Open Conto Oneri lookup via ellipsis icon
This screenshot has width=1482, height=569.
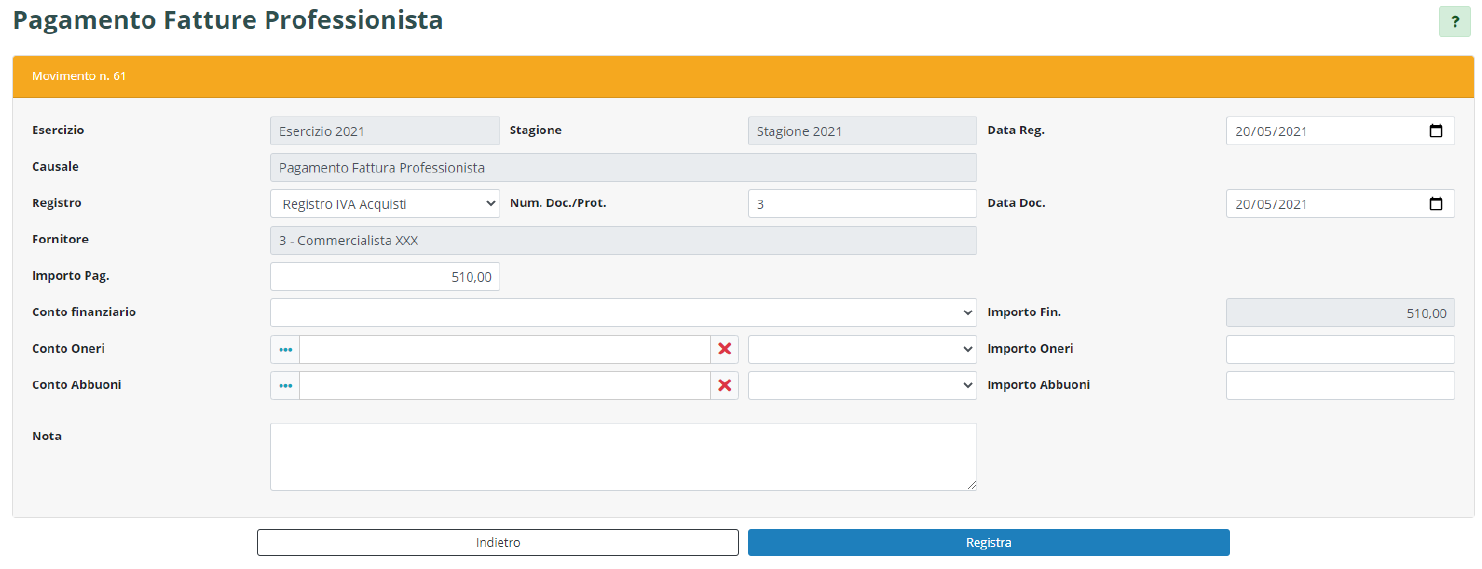tap(285, 349)
